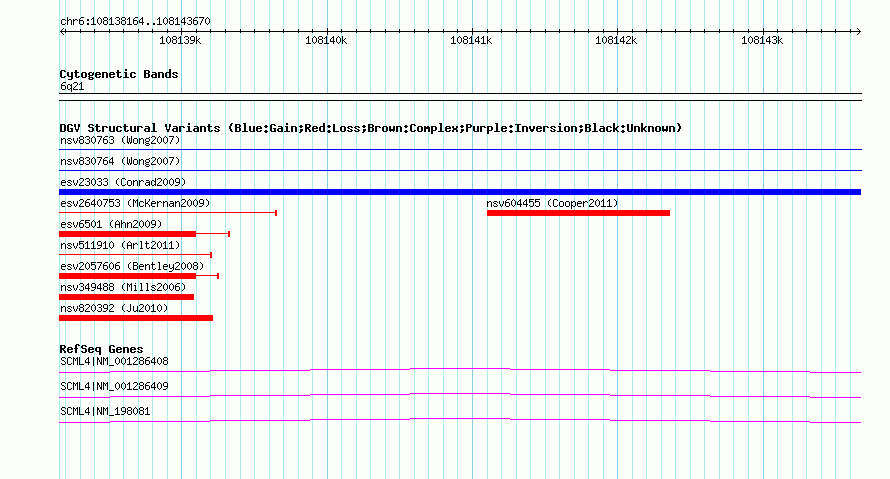Select the DGV Structural Variants track title

coord(370,128)
